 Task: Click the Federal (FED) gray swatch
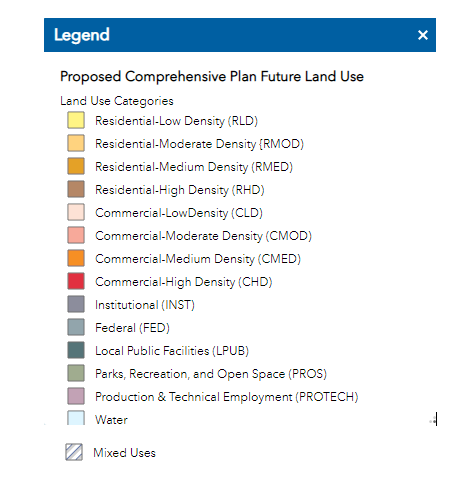76,327
